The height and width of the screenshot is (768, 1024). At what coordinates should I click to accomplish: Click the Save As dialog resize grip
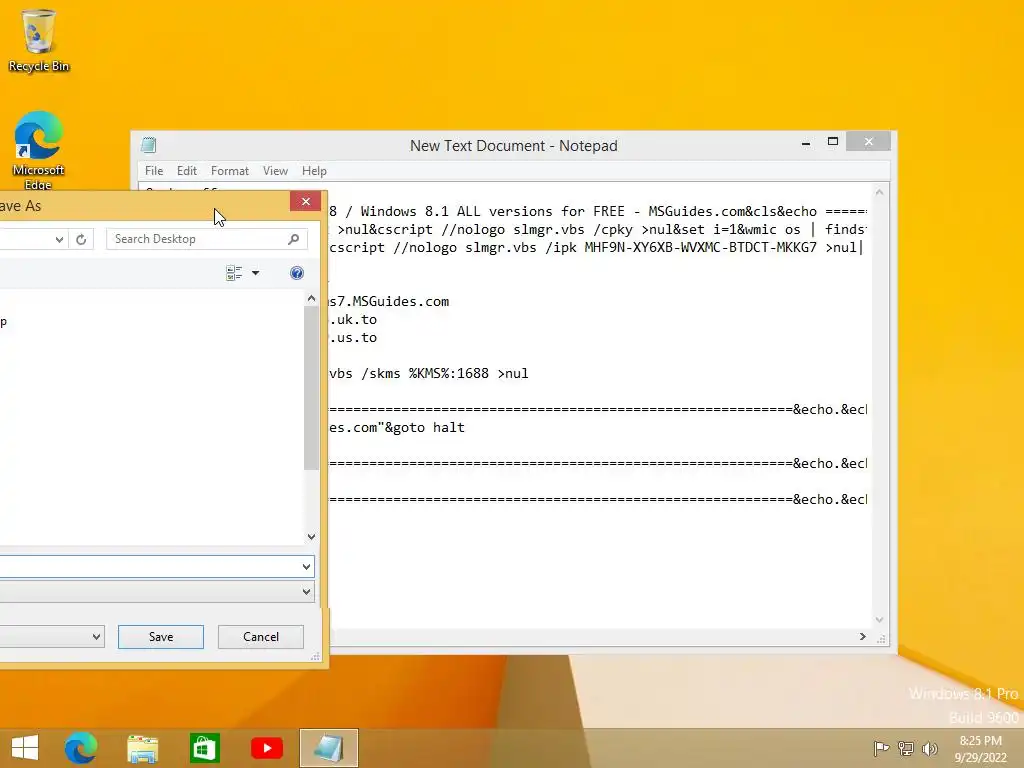[x=315, y=656]
